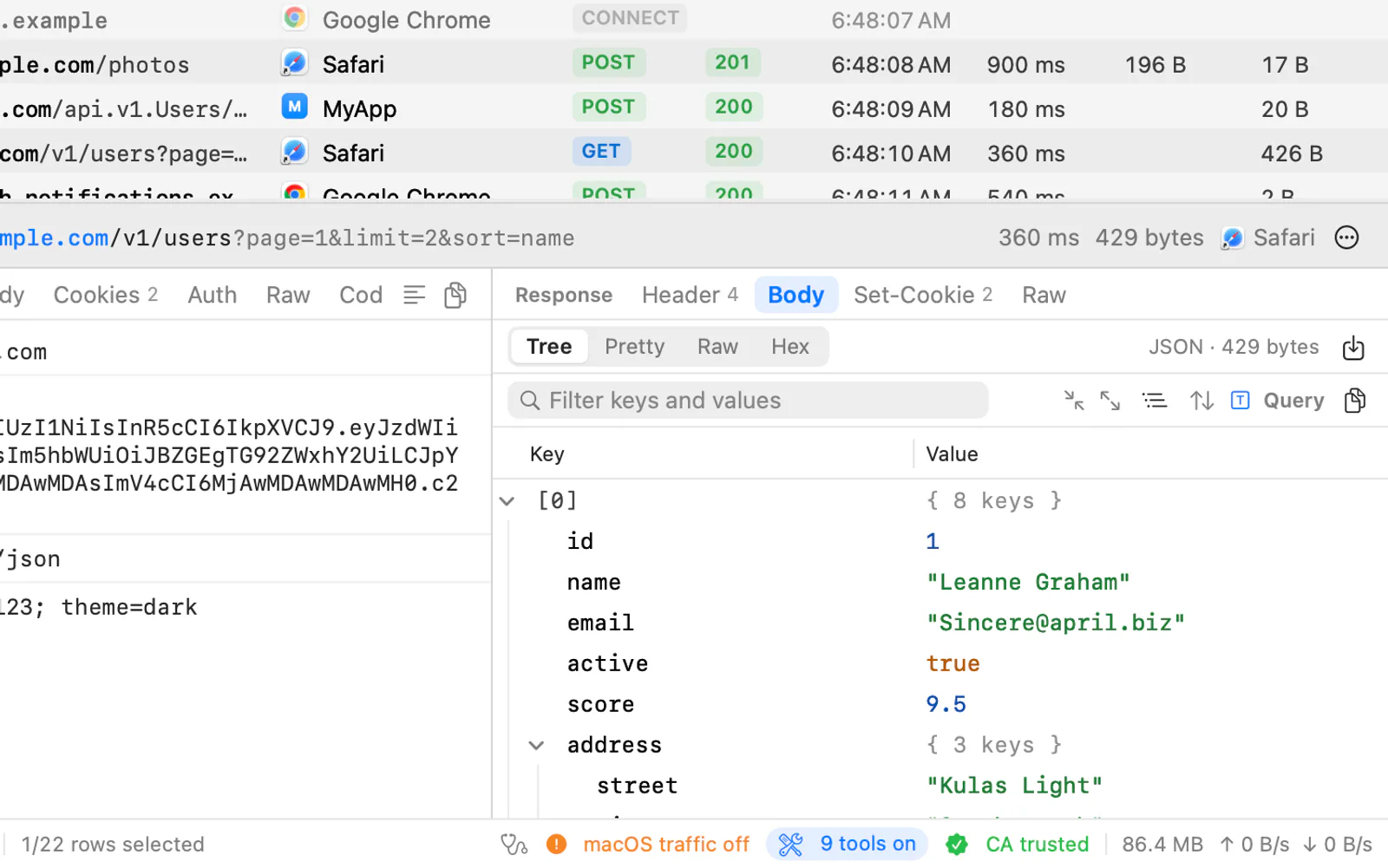Click the active key's true value
This screenshot has height=868, width=1388.
pyautogui.click(x=953, y=663)
